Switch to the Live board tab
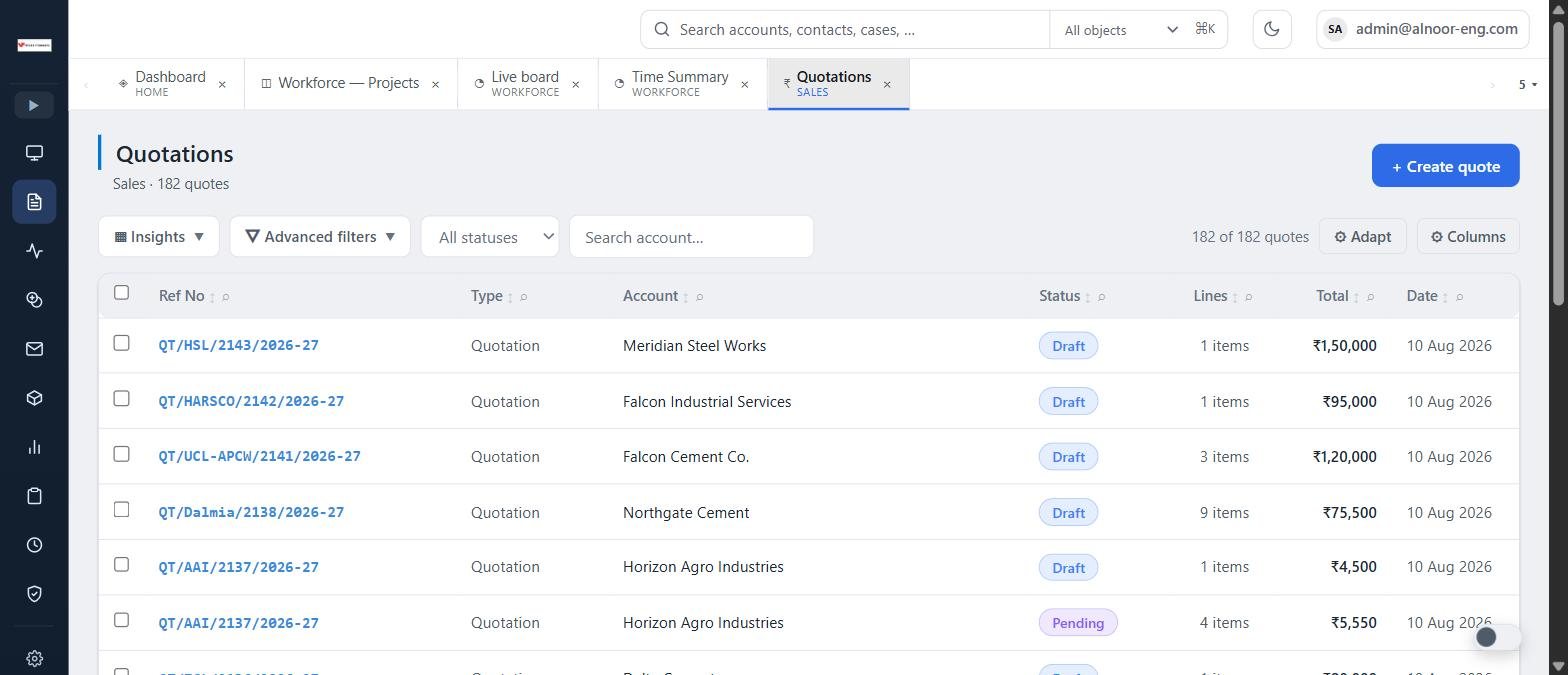The image size is (1568, 675). 525,84
